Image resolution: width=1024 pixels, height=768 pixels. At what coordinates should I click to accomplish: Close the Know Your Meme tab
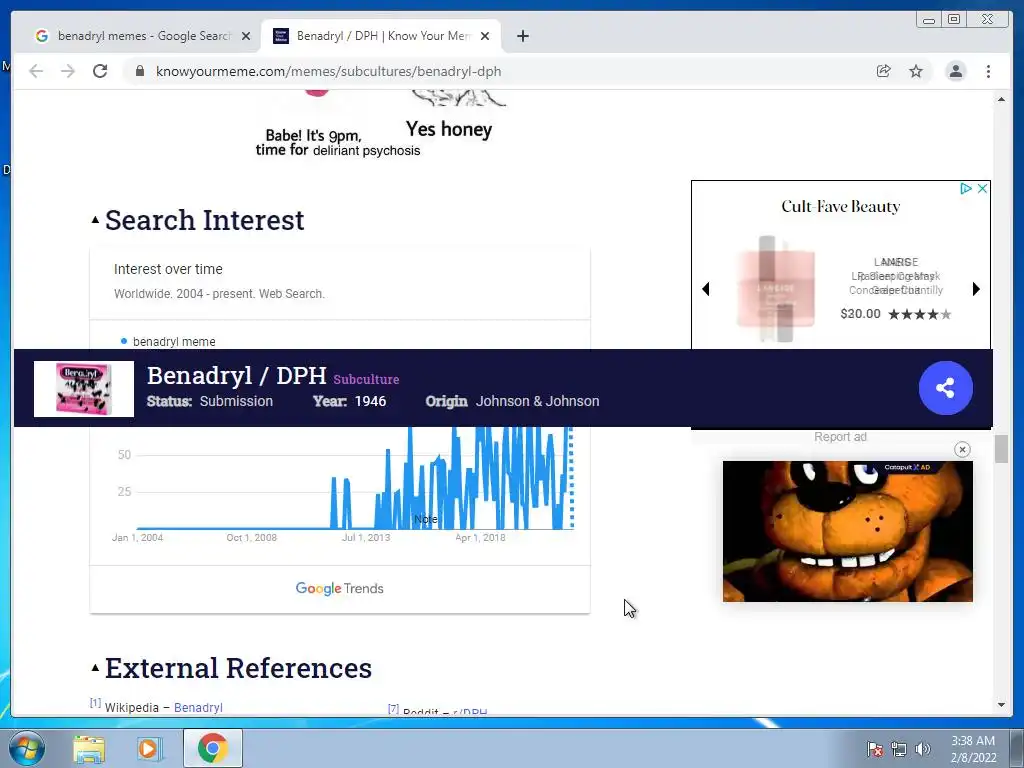point(485,36)
